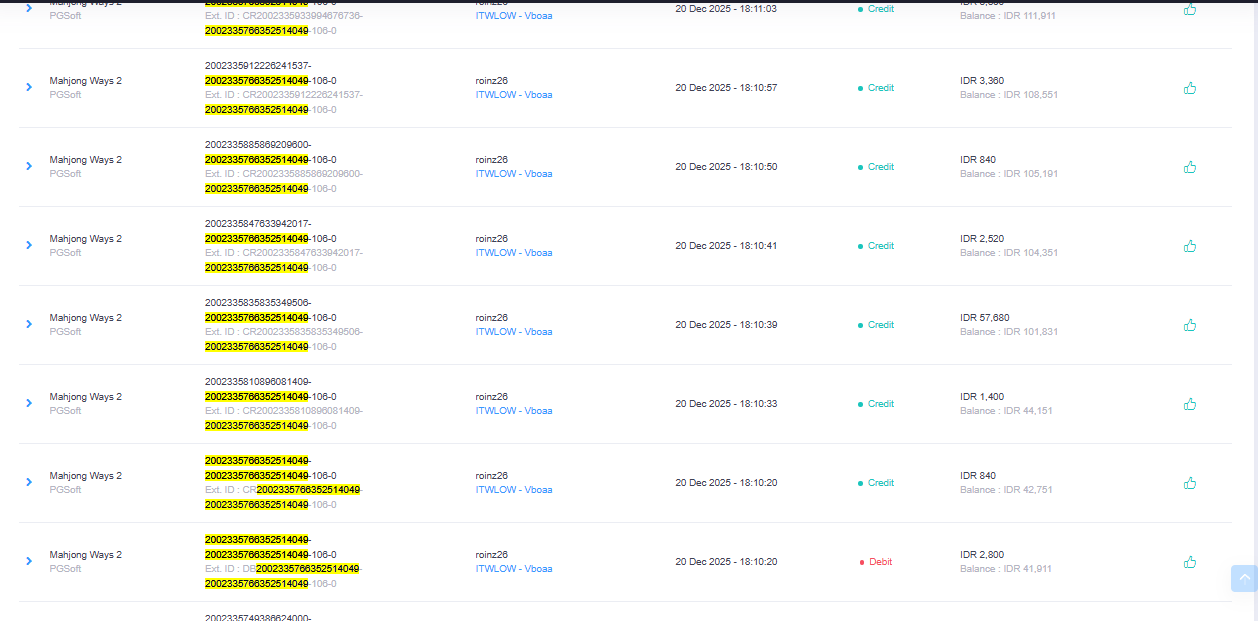Click the scroll-to-top arrow button
The image size is (1258, 621).
pos(1244,578)
